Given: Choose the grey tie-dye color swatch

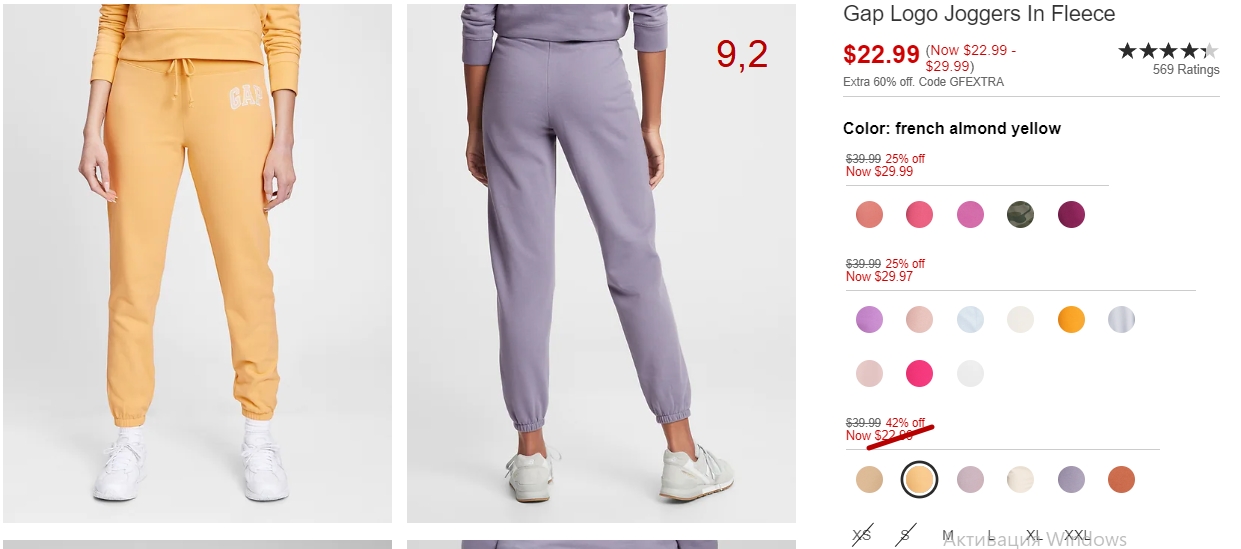Looking at the screenshot, I should tap(1121, 320).
